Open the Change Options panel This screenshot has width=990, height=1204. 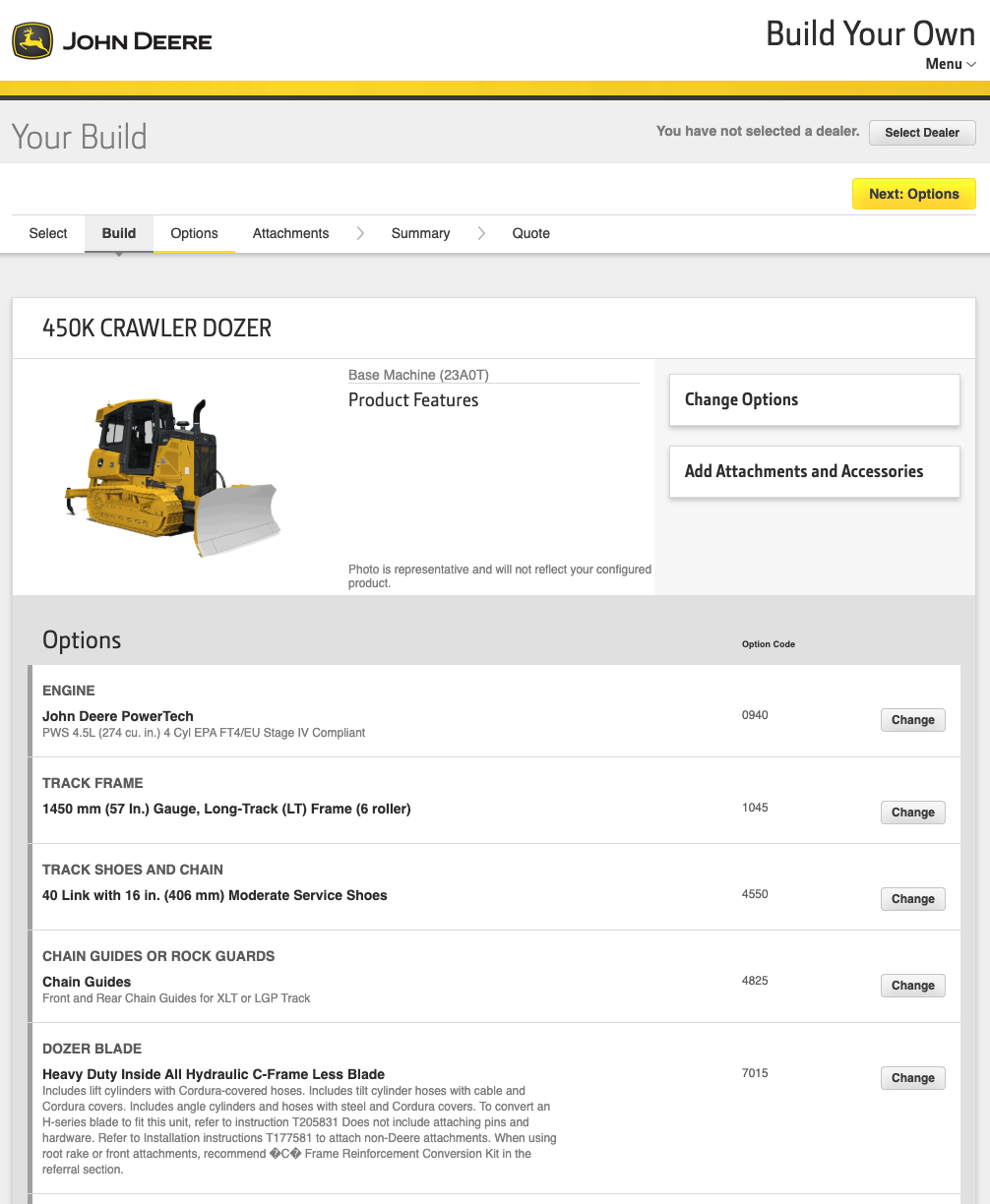814,400
